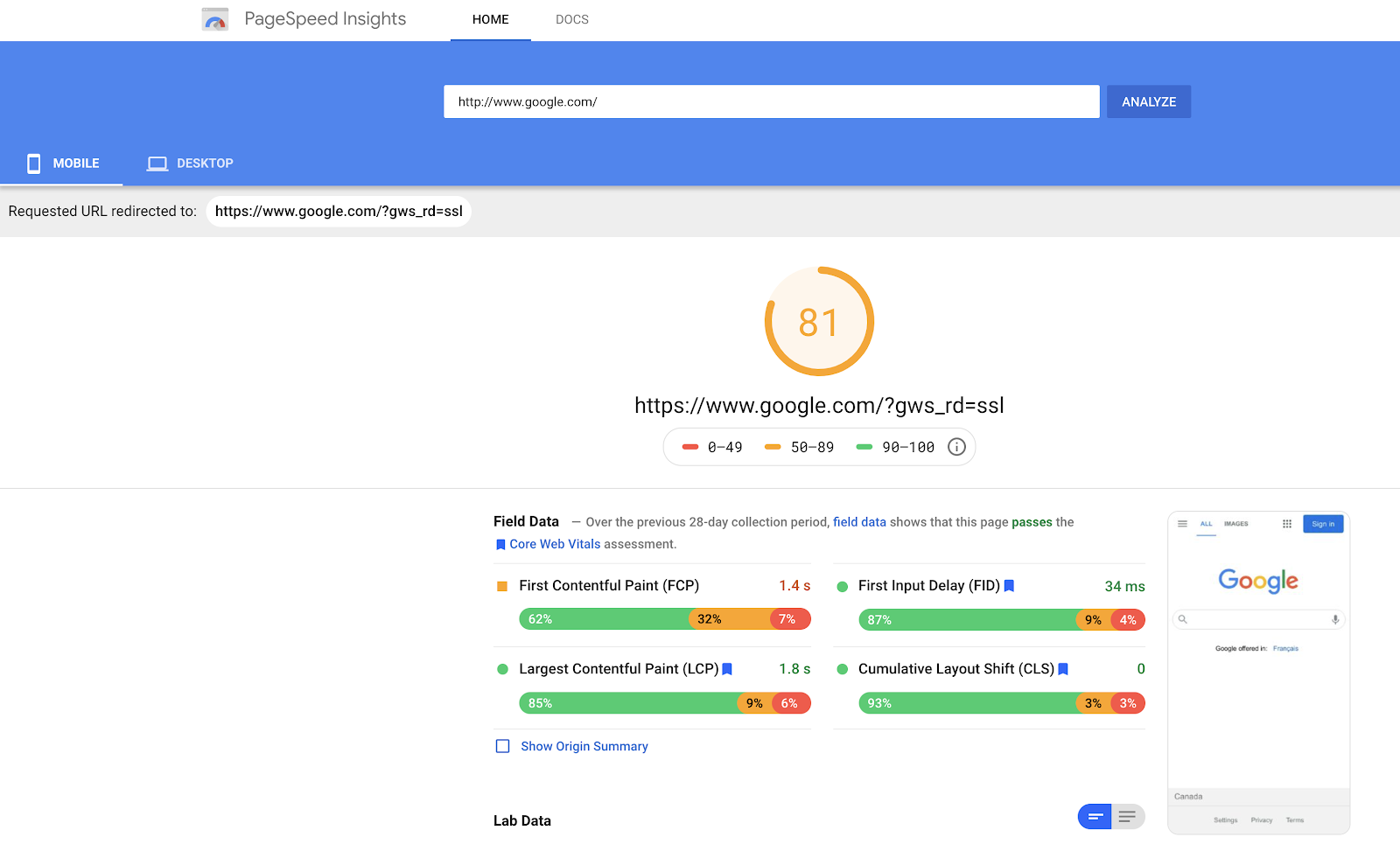Screen dimensions: 1400x844
Task: Click the FCP distribution bar
Action: click(665, 619)
